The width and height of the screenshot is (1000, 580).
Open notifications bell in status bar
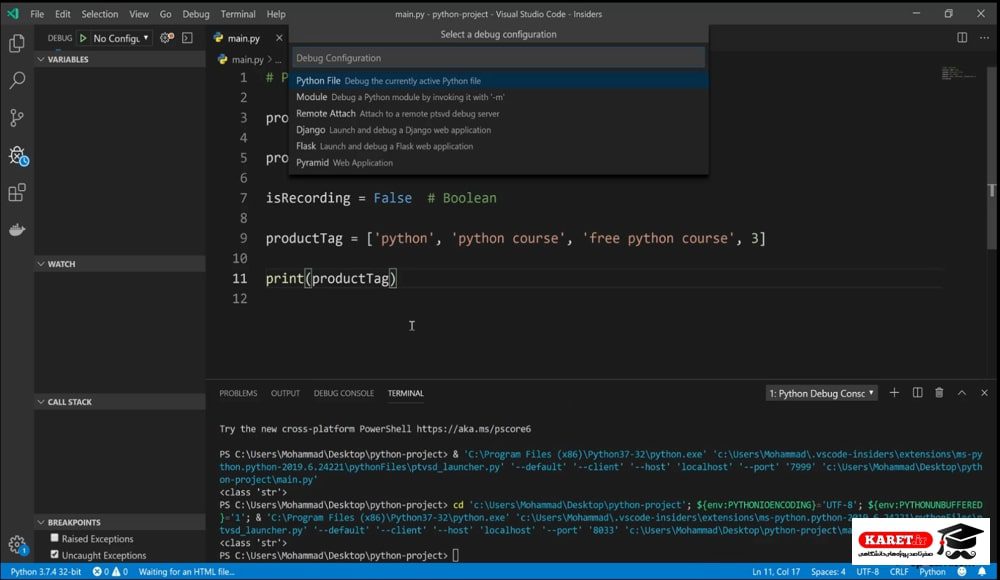(x=982, y=572)
